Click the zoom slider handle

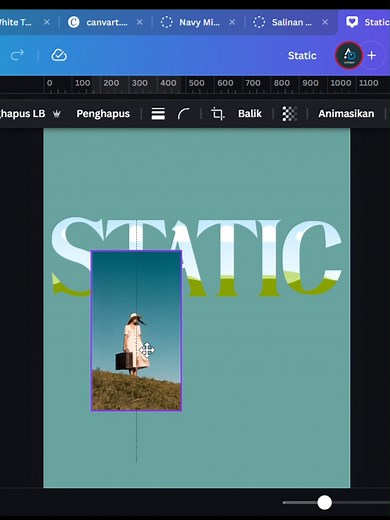(324, 502)
